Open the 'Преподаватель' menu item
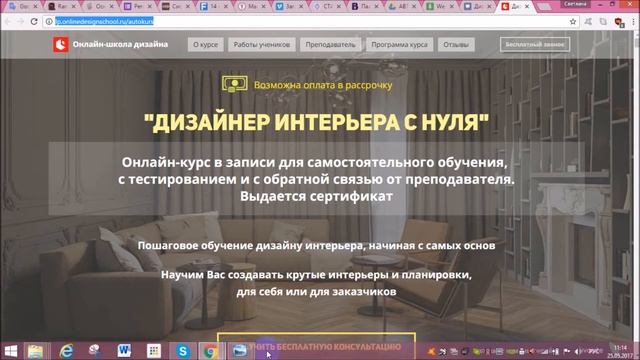640x360 pixels. tap(331, 44)
